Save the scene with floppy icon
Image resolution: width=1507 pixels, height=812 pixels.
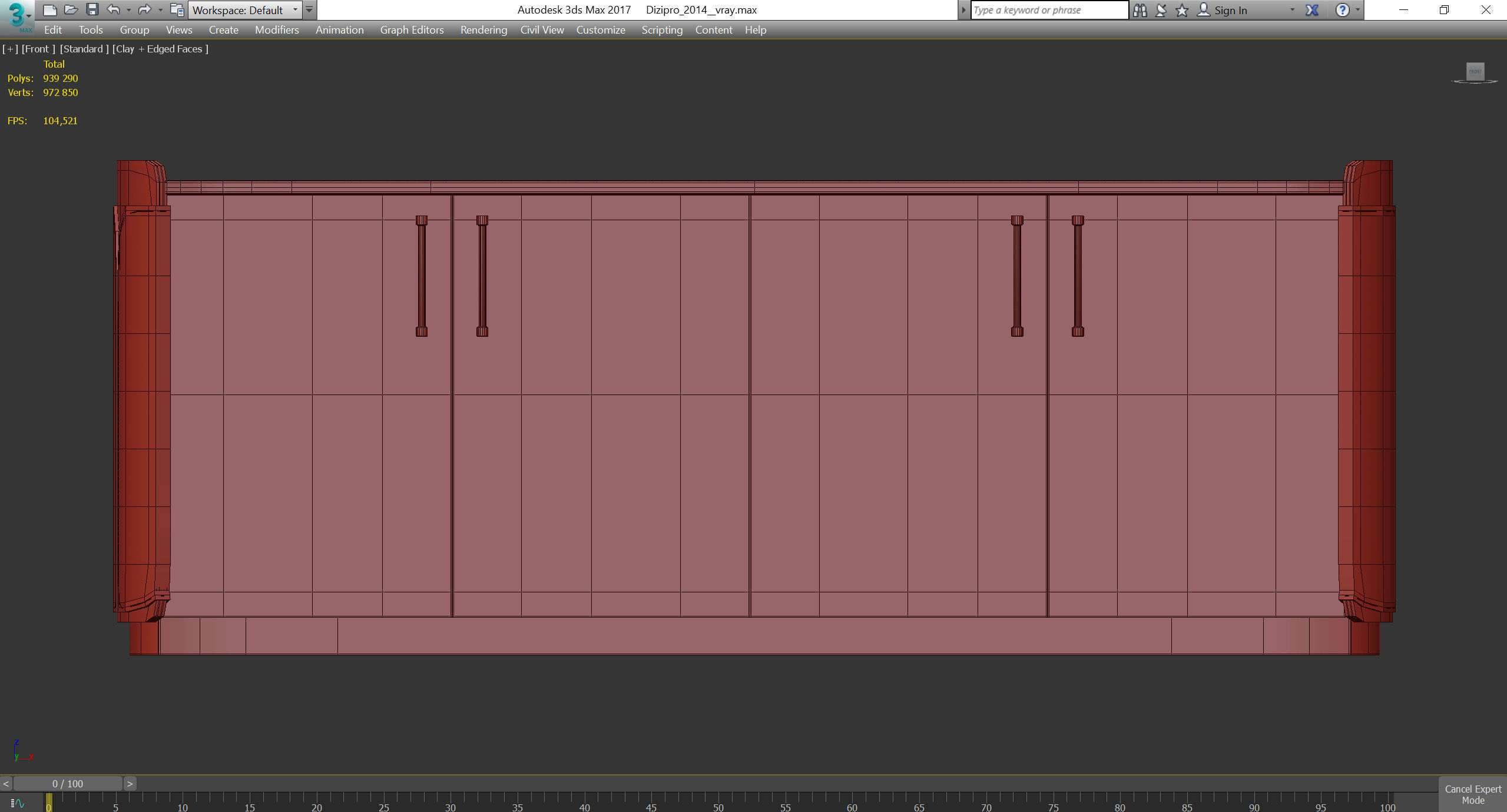pyautogui.click(x=92, y=9)
